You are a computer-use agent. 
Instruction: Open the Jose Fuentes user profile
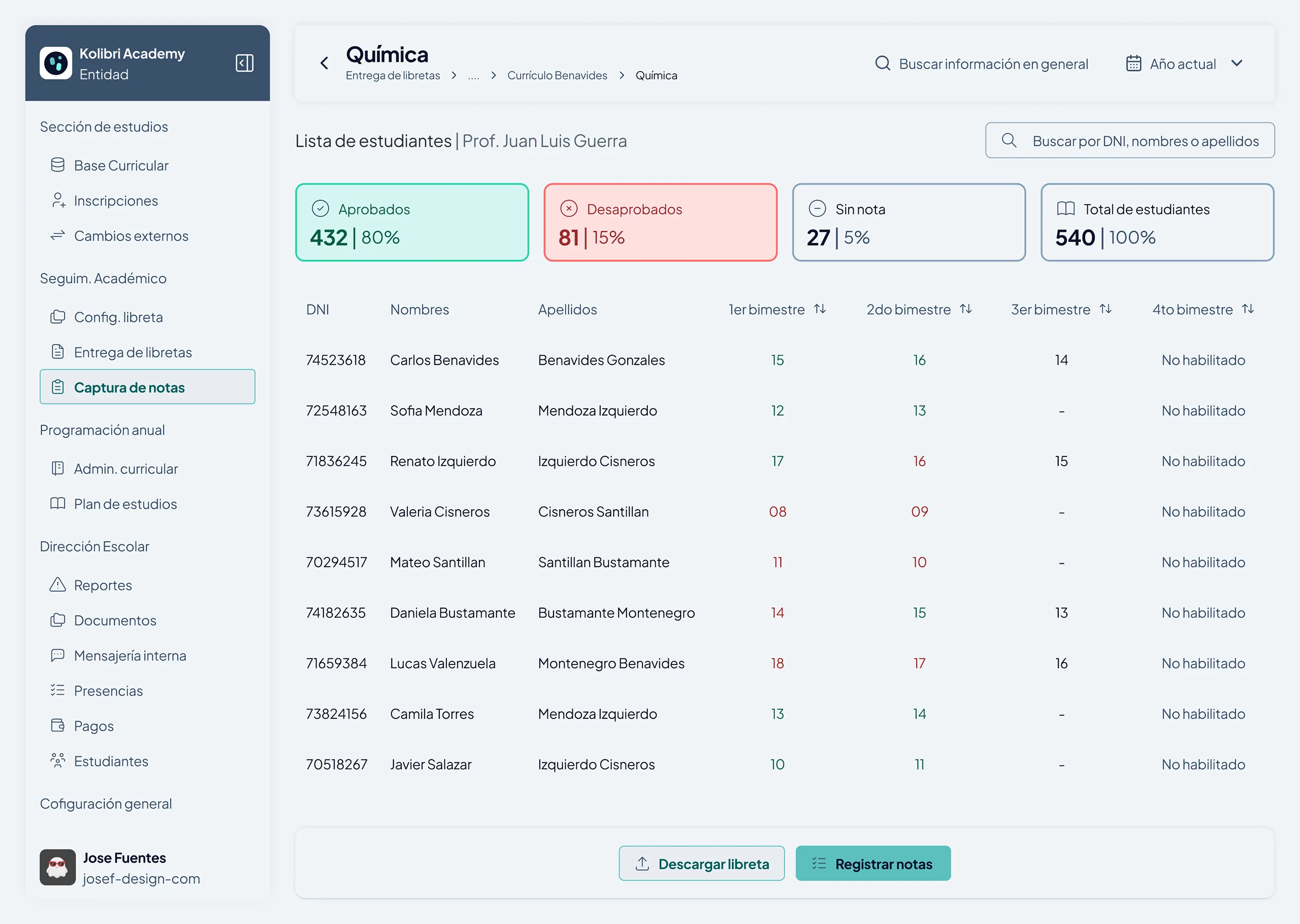[120, 868]
